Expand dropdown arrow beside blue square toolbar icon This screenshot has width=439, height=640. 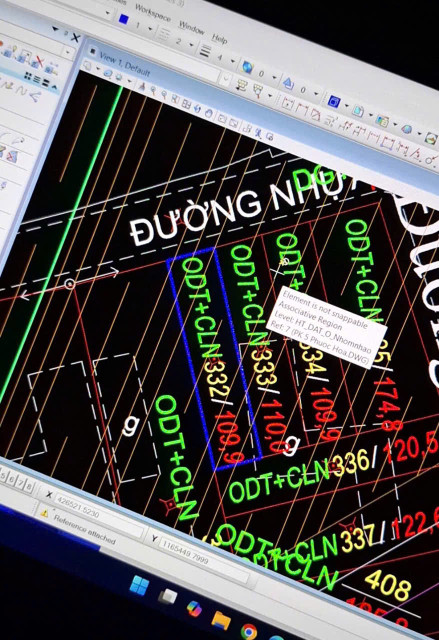(x=346, y=105)
